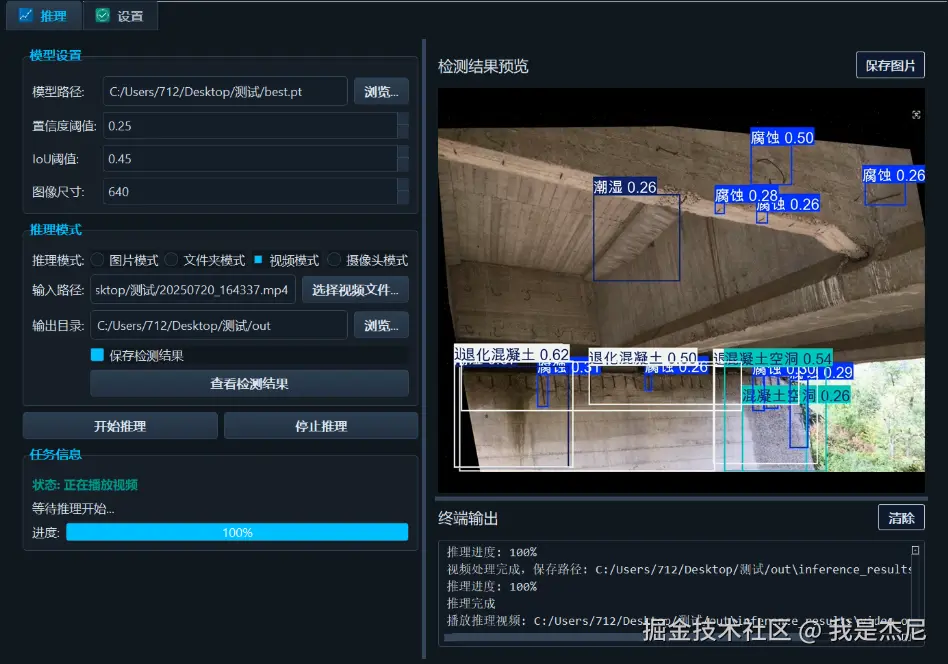Click the 100% progress bar
948x664 pixels.
tap(237, 532)
